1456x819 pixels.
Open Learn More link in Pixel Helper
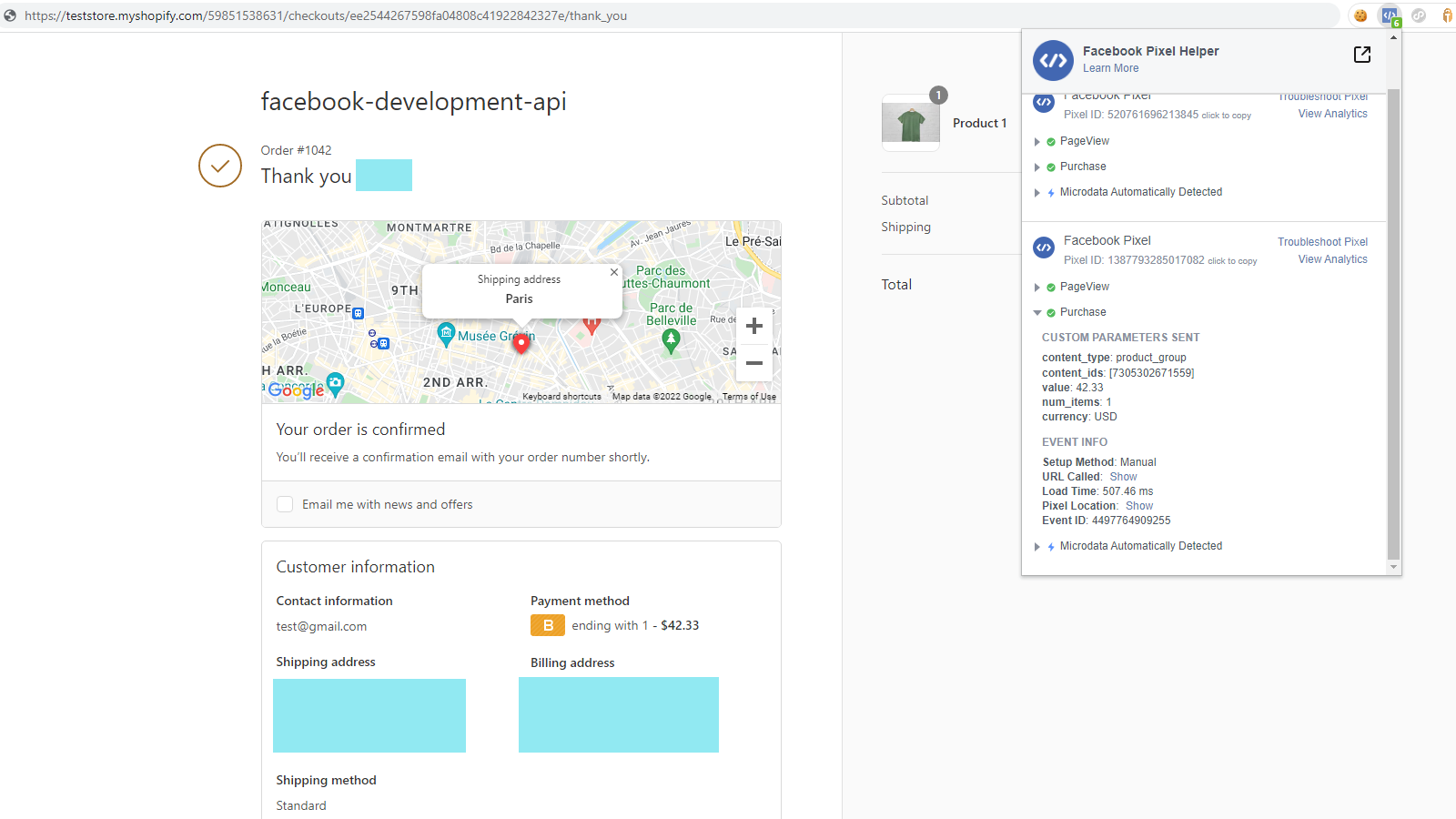click(1110, 68)
